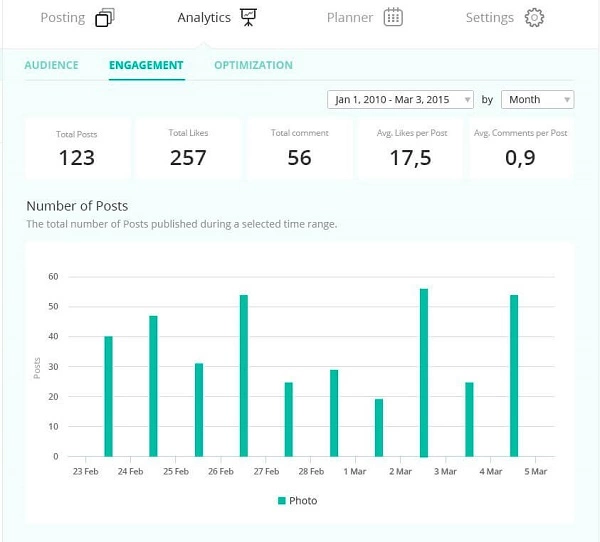Click the Avg. Comments per Post card
The width and height of the screenshot is (600, 542).
pos(520,148)
